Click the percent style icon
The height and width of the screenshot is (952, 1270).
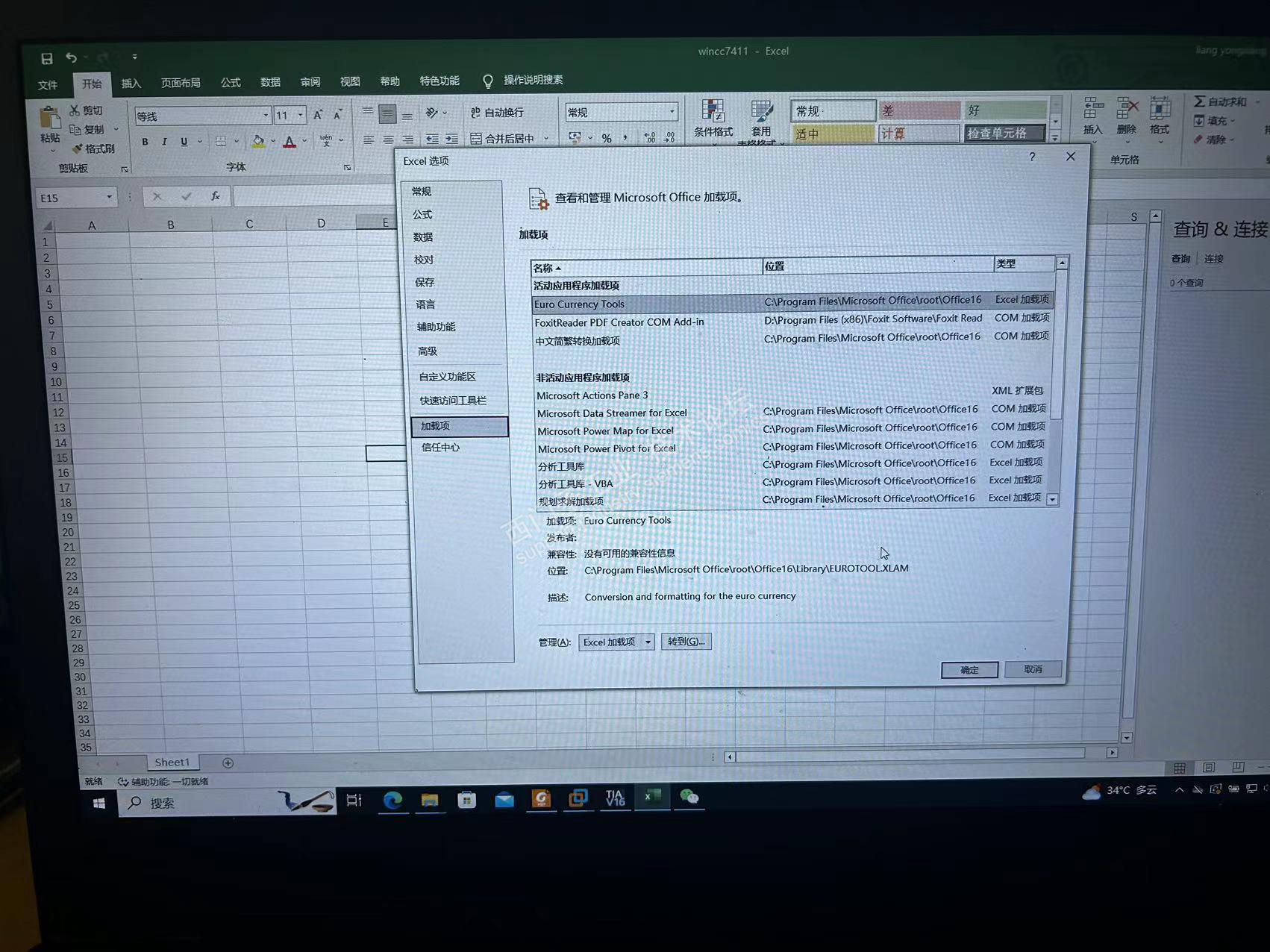tap(607, 138)
